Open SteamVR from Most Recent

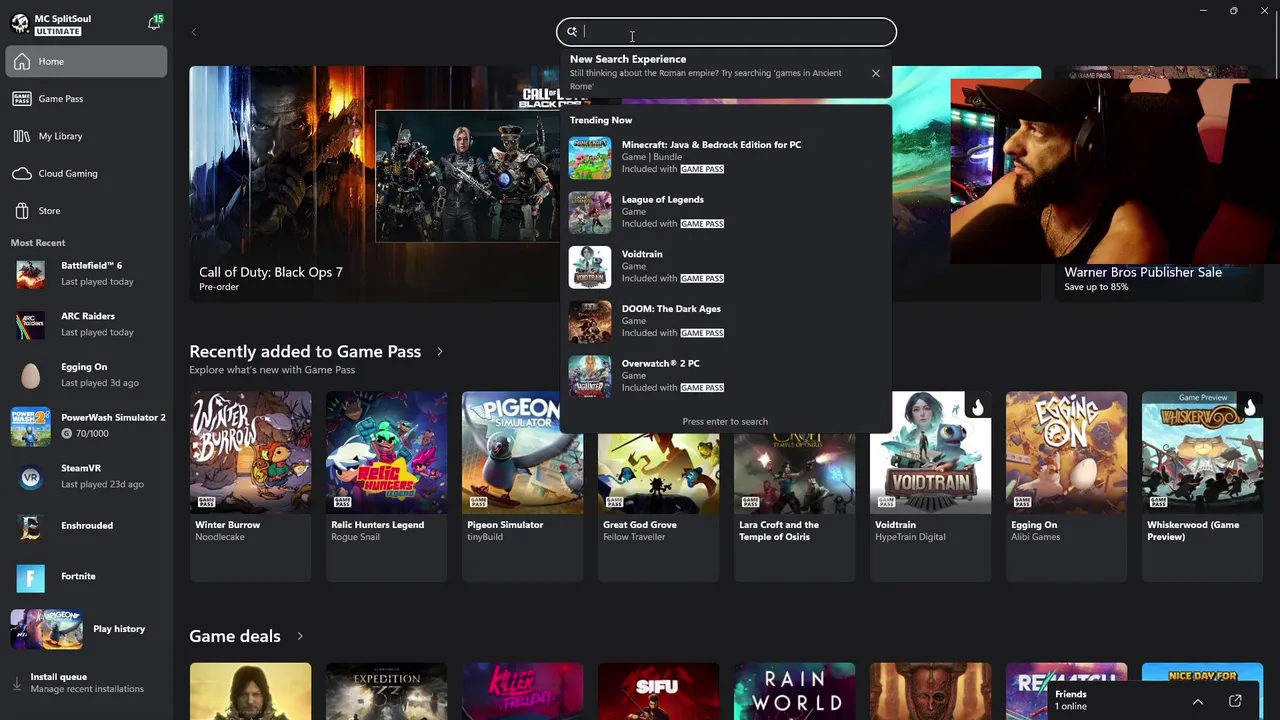pyautogui.click(x=86, y=476)
